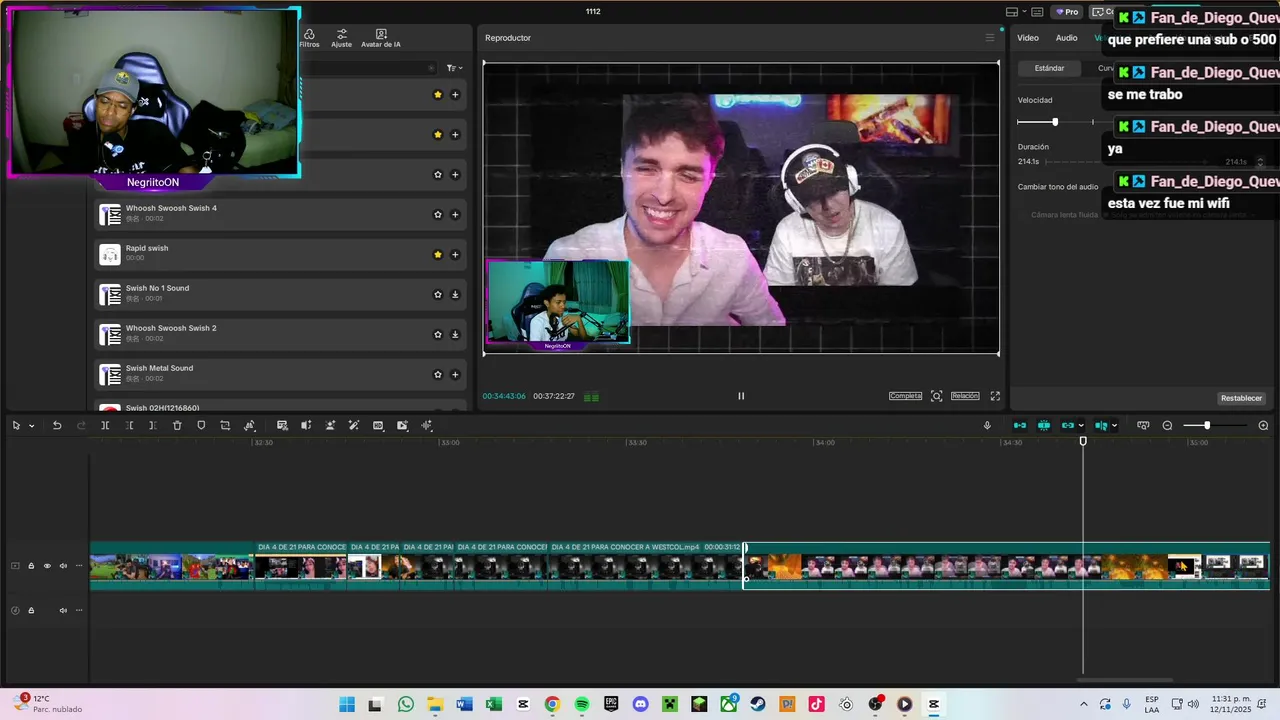The image size is (1280, 720).
Task: Favorite the Swish Metal Sound
Action: (x=437, y=374)
